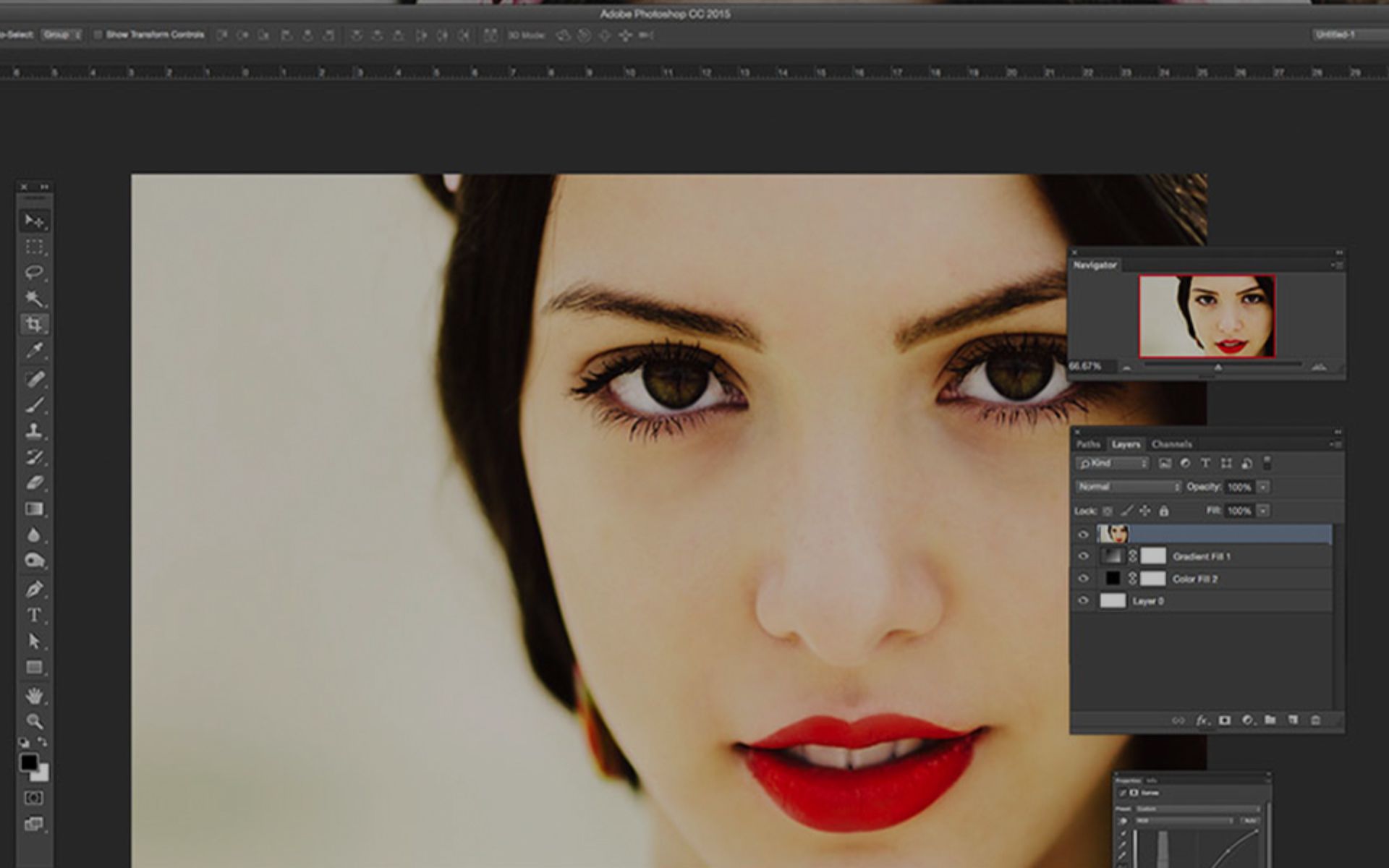Open the Normal blend mode dropdown
Screen dimensions: 1389x868
pos(1129,487)
